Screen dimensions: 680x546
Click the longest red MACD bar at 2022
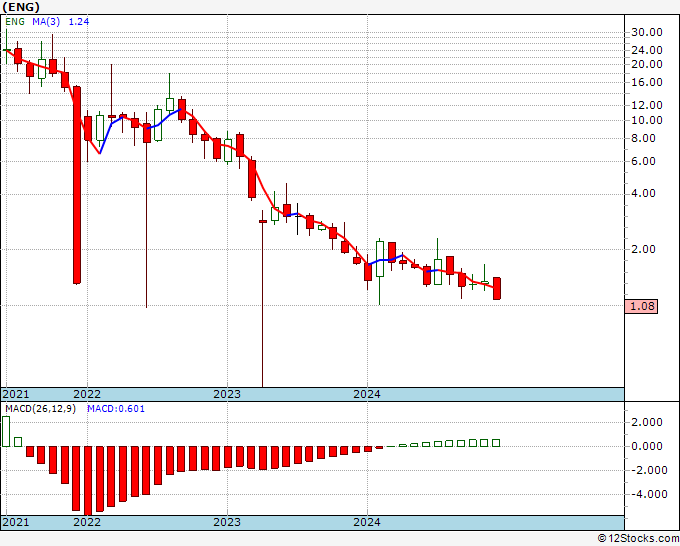click(88, 481)
